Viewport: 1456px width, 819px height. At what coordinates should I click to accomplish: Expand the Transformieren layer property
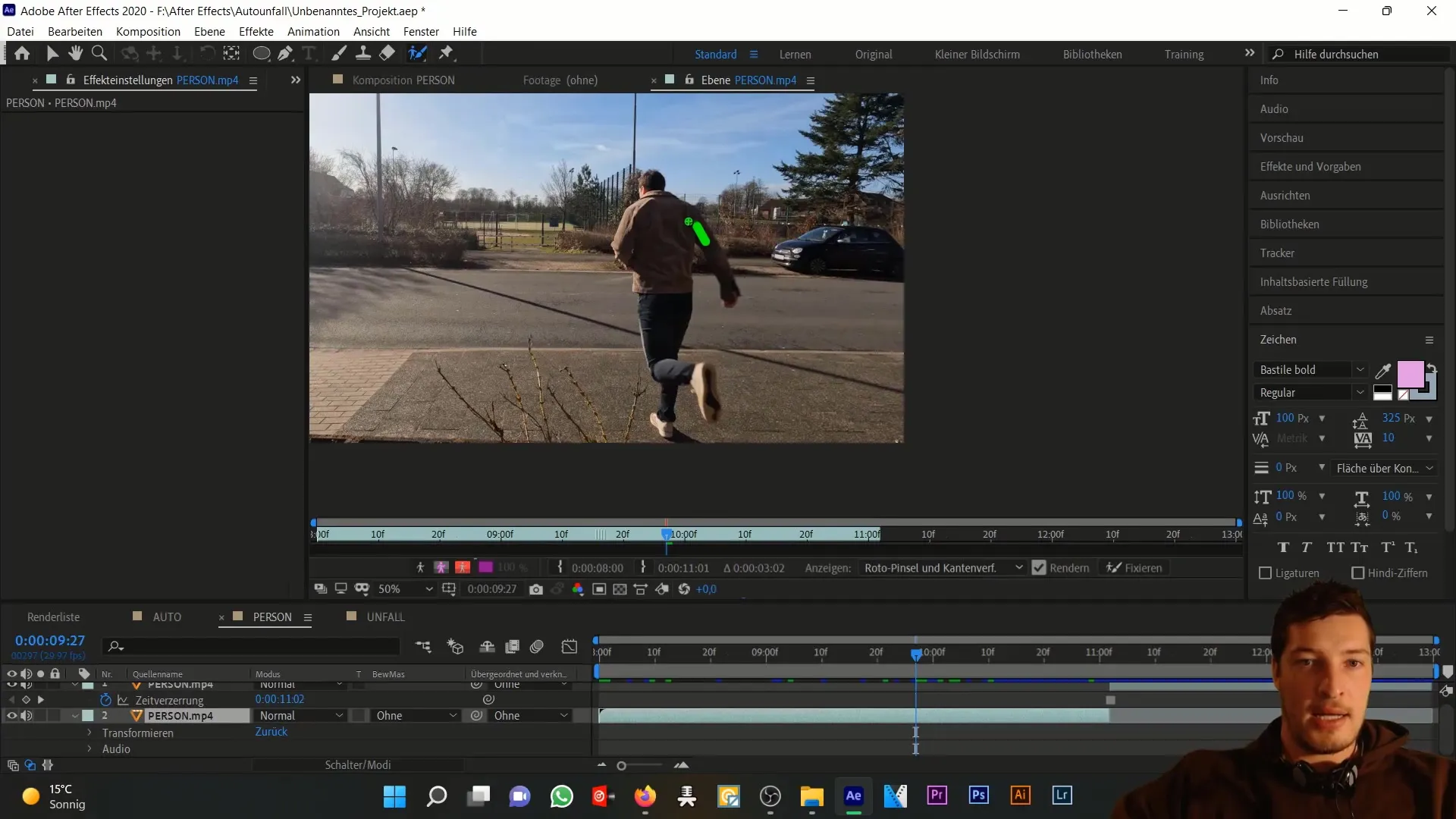pos(90,732)
